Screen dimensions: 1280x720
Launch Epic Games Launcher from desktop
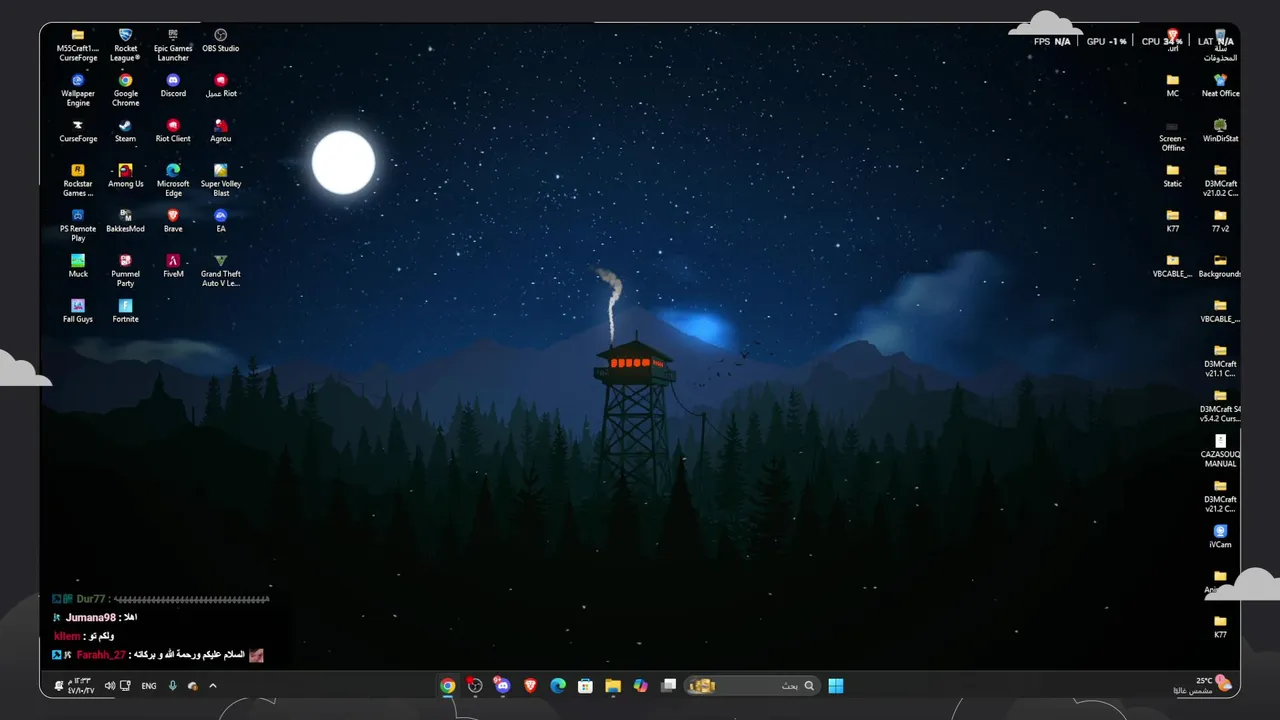click(x=173, y=45)
